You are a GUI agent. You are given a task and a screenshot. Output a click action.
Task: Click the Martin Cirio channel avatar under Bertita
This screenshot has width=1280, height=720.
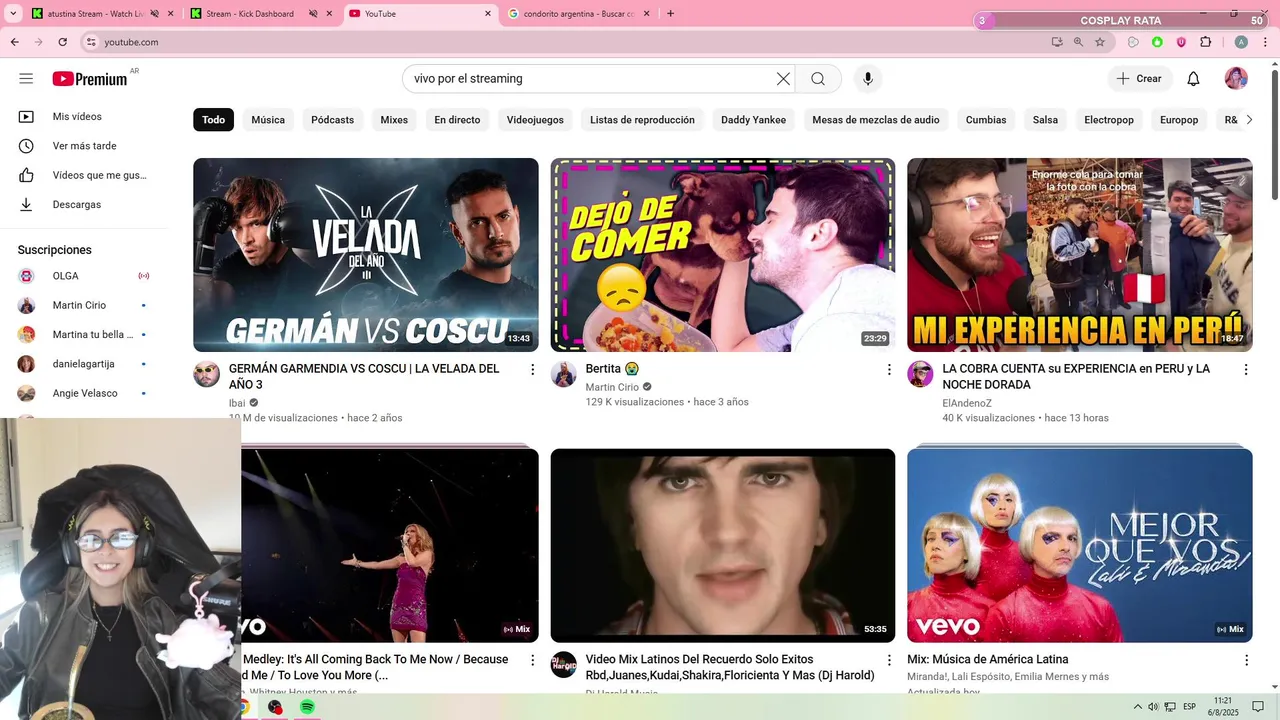click(563, 375)
